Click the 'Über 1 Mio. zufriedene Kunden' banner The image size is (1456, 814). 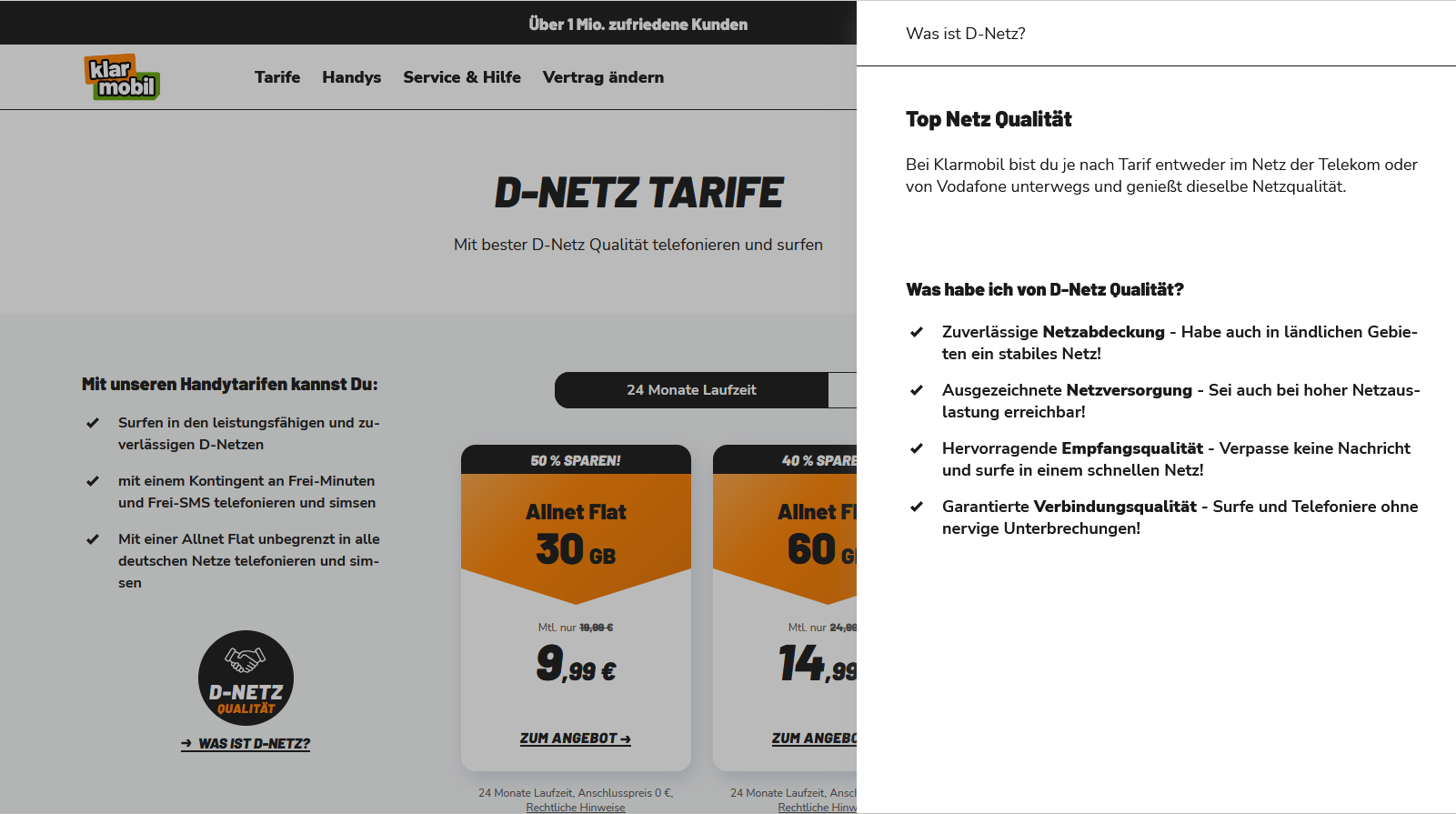point(638,25)
